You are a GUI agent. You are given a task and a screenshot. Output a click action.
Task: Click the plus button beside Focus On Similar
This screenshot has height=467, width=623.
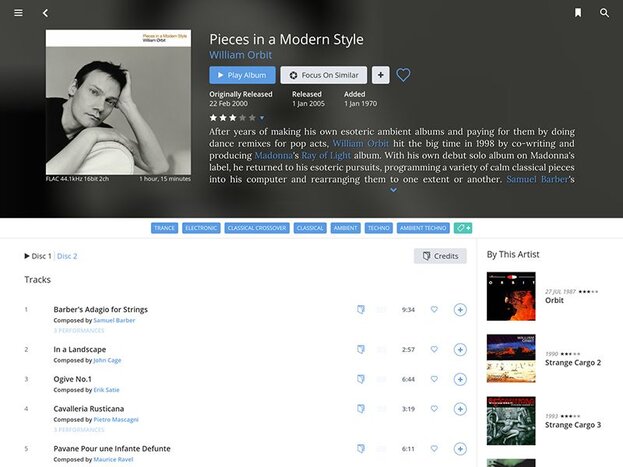click(x=381, y=75)
